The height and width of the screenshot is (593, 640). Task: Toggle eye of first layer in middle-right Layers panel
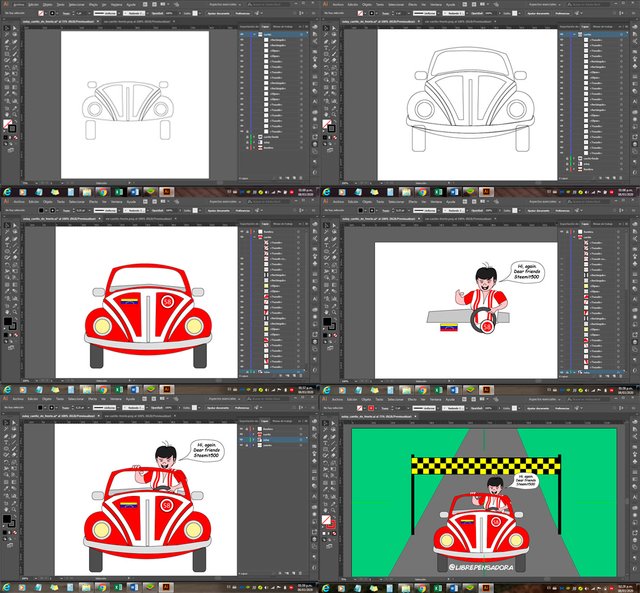coord(561,231)
